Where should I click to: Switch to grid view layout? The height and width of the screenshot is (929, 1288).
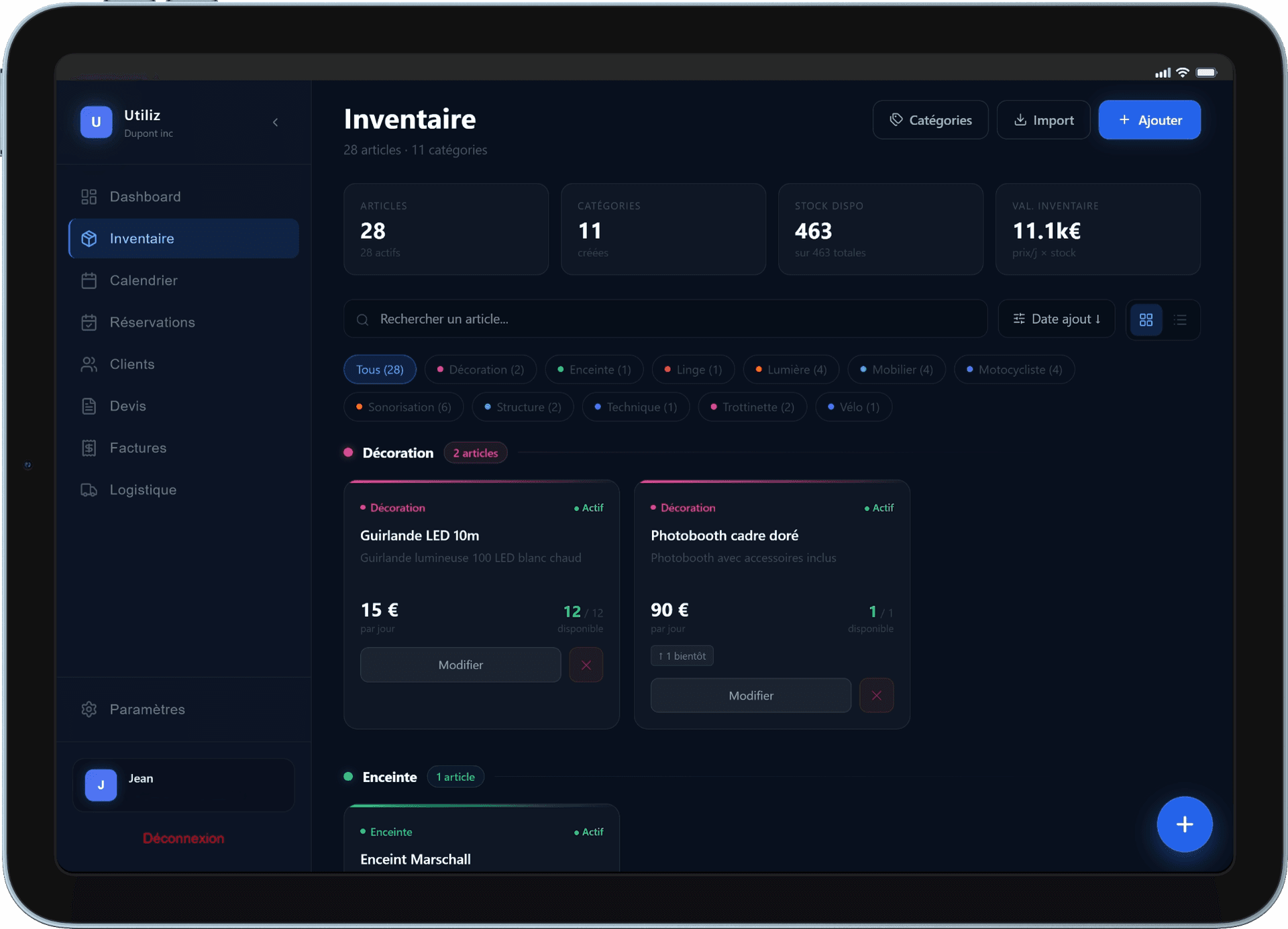tap(1146, 320)
